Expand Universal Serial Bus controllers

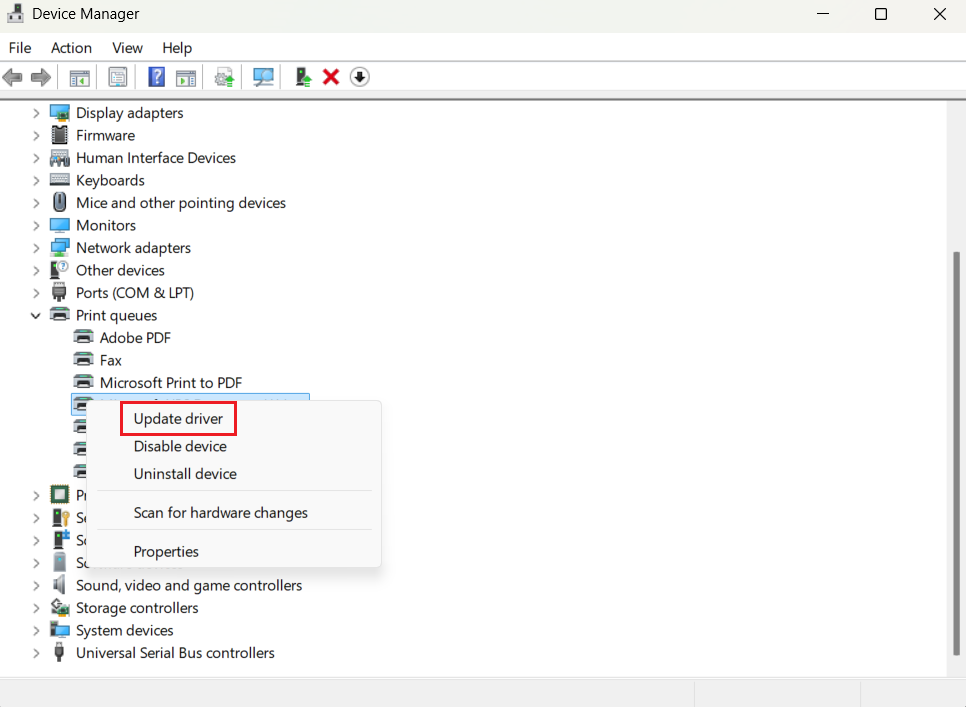36,653
